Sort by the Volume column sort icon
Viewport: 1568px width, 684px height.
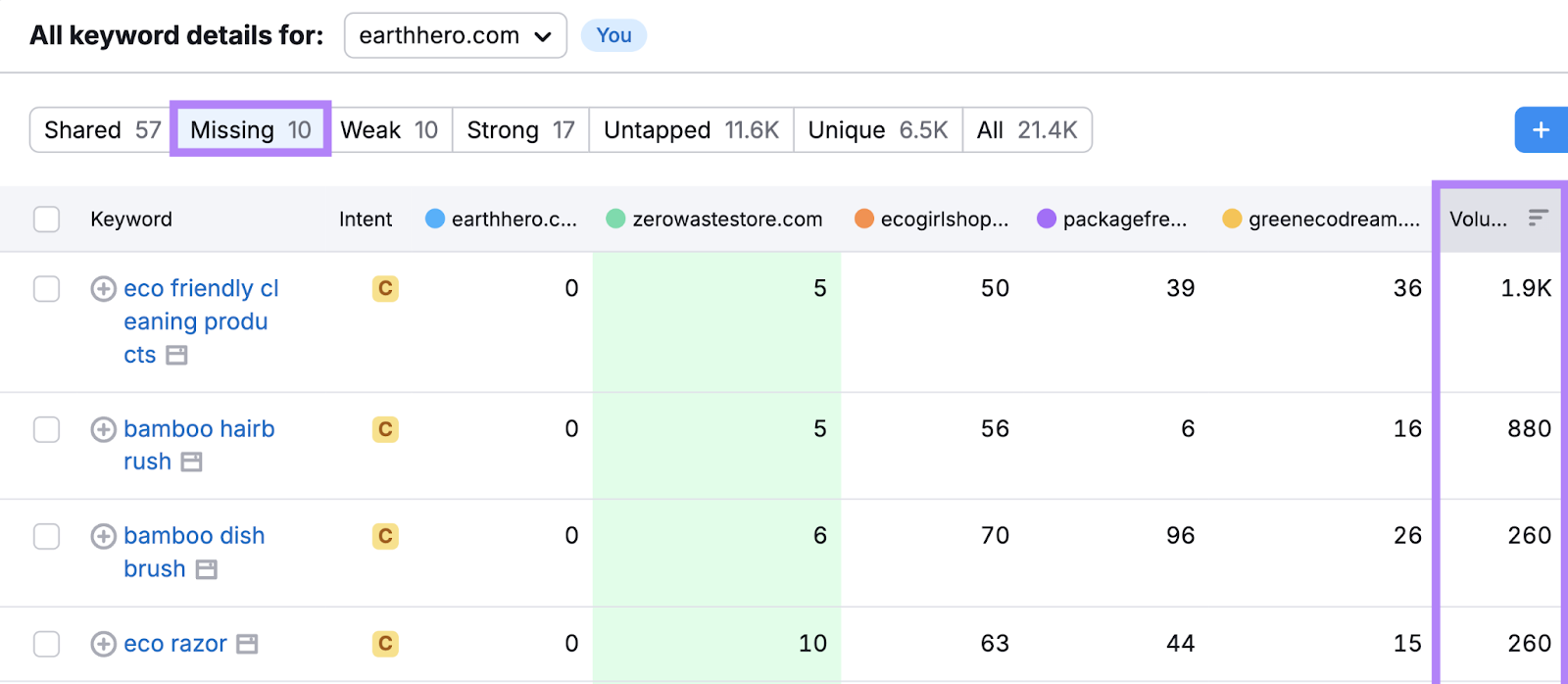coord(1538,219)
